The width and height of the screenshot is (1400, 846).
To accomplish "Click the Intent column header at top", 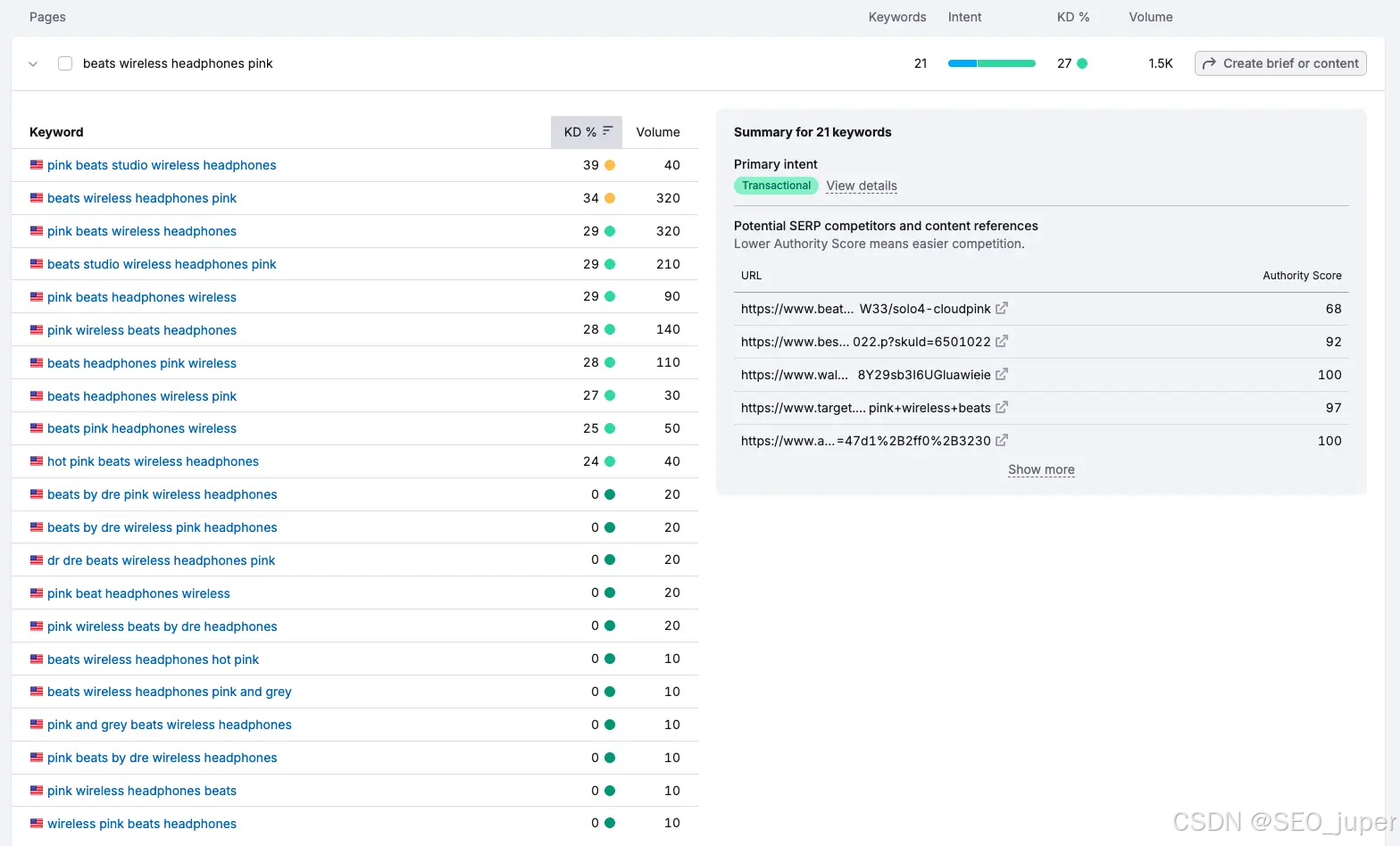I will coord(964,17).
